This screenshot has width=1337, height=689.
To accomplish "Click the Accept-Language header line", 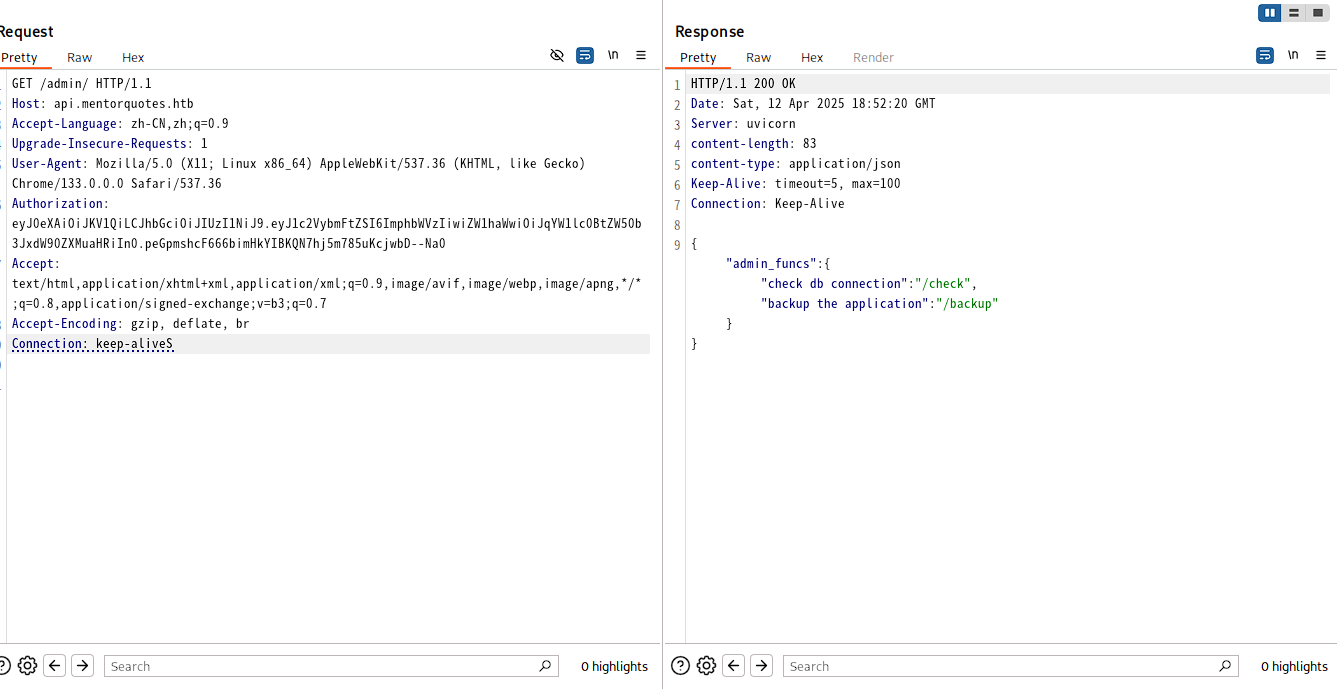I will (120, 124).
